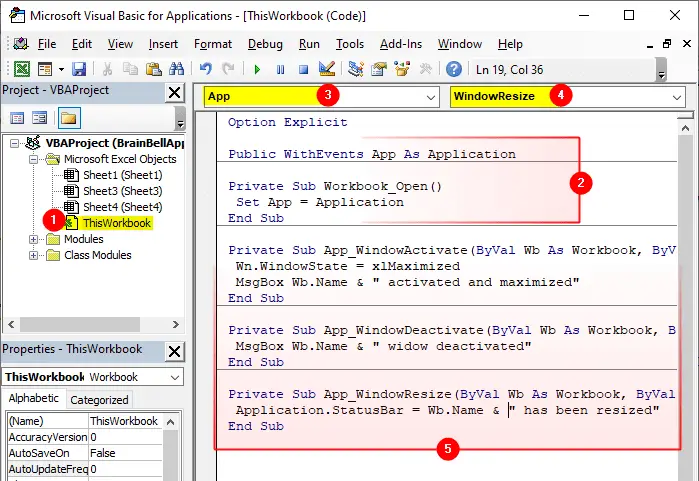Click the Option Explicit code line
Screen dimensions: 699x481
coord(288,123)
